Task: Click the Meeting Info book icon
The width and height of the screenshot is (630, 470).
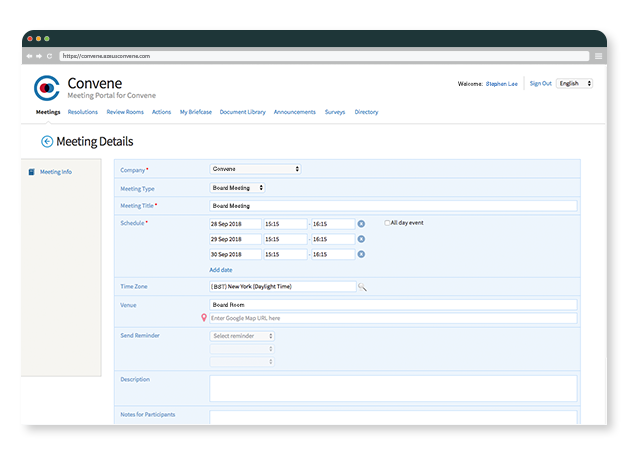Action: pyautogui.click(x=31, y=172)
